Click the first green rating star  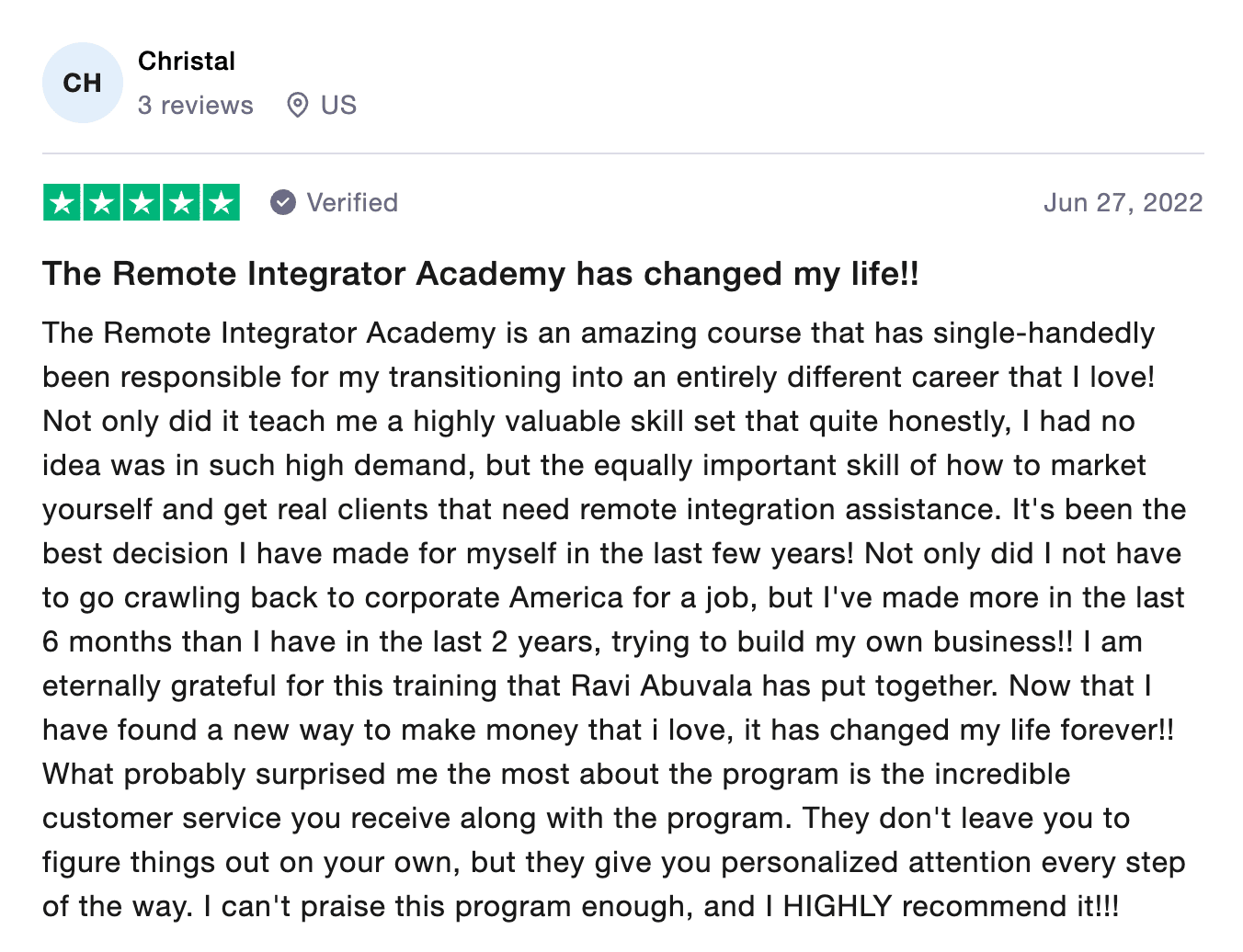pyautogui.click(x=63, y=202)
